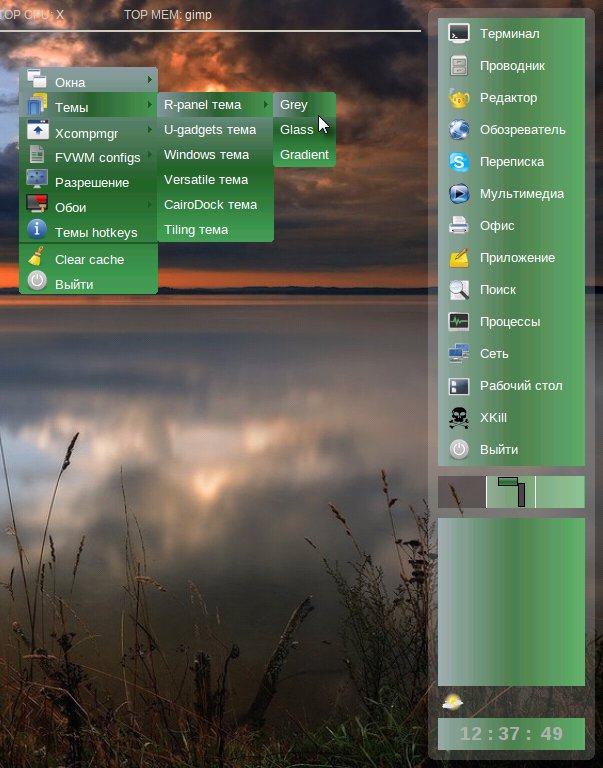
Task: Open the Приложение notepad pencil icon
Action: [x=459, y=258]
